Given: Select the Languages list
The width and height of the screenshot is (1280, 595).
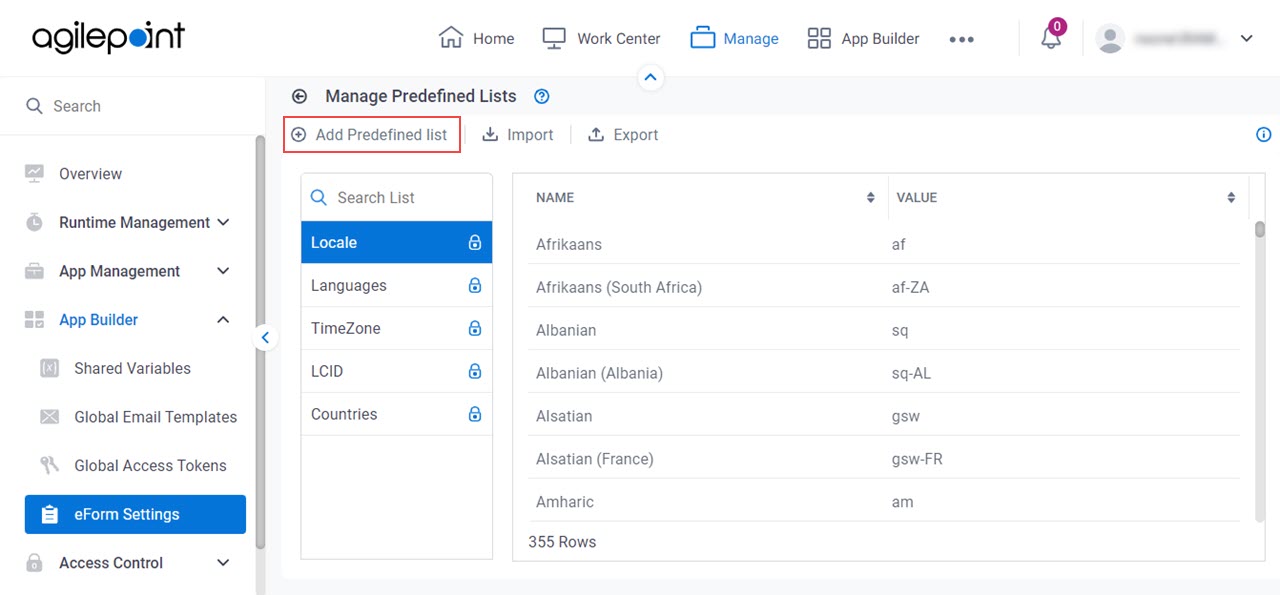Looking at the screenshot, I should coord(397,285).
